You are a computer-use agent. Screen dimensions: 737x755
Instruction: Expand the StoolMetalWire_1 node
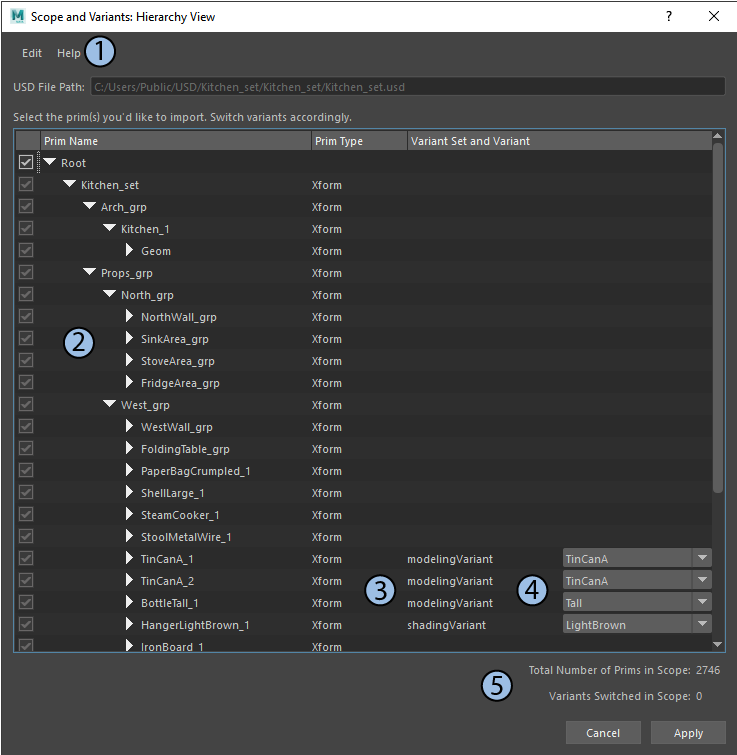(129, 536)
